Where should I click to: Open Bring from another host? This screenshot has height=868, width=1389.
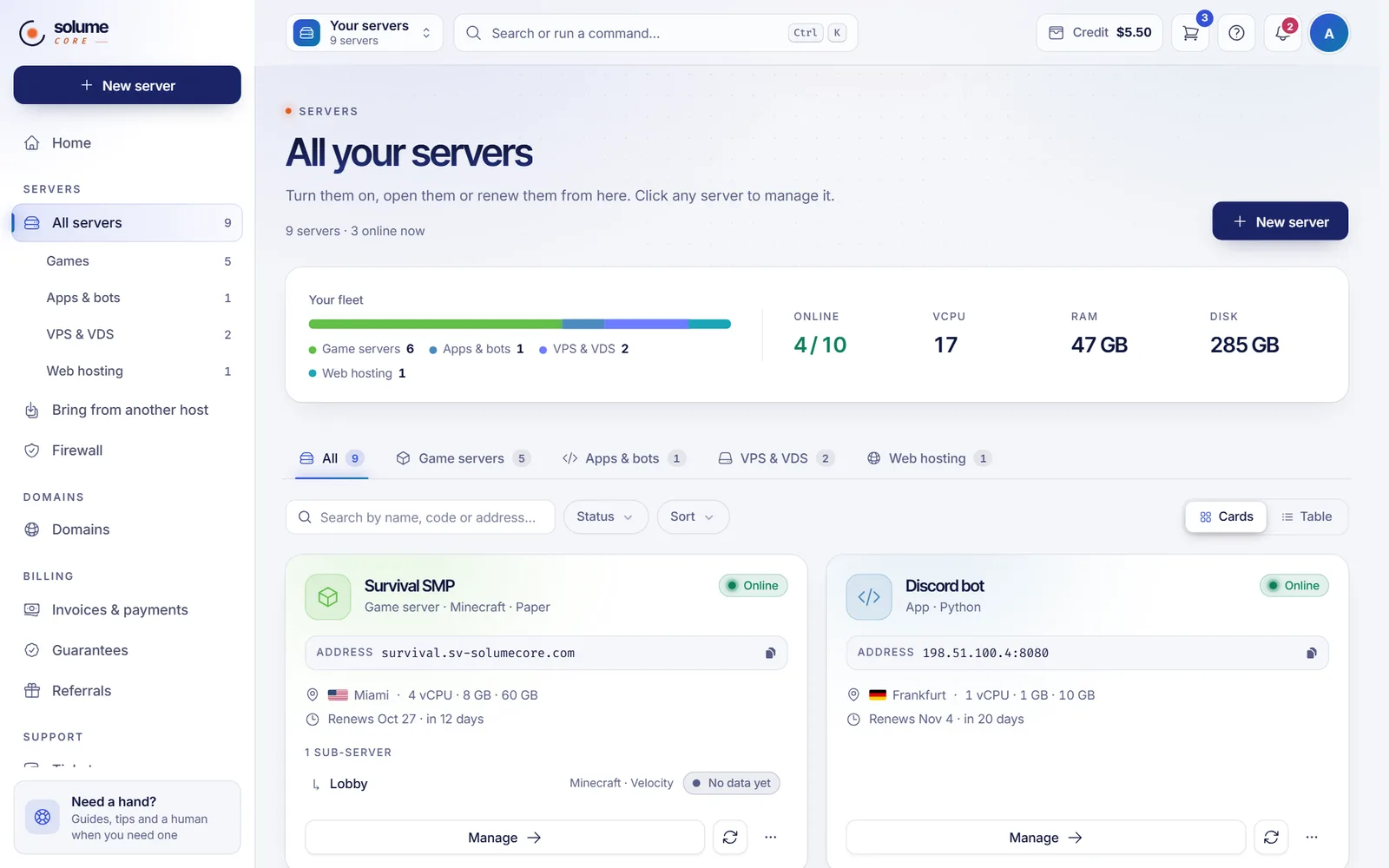click(x=127, y=410)
